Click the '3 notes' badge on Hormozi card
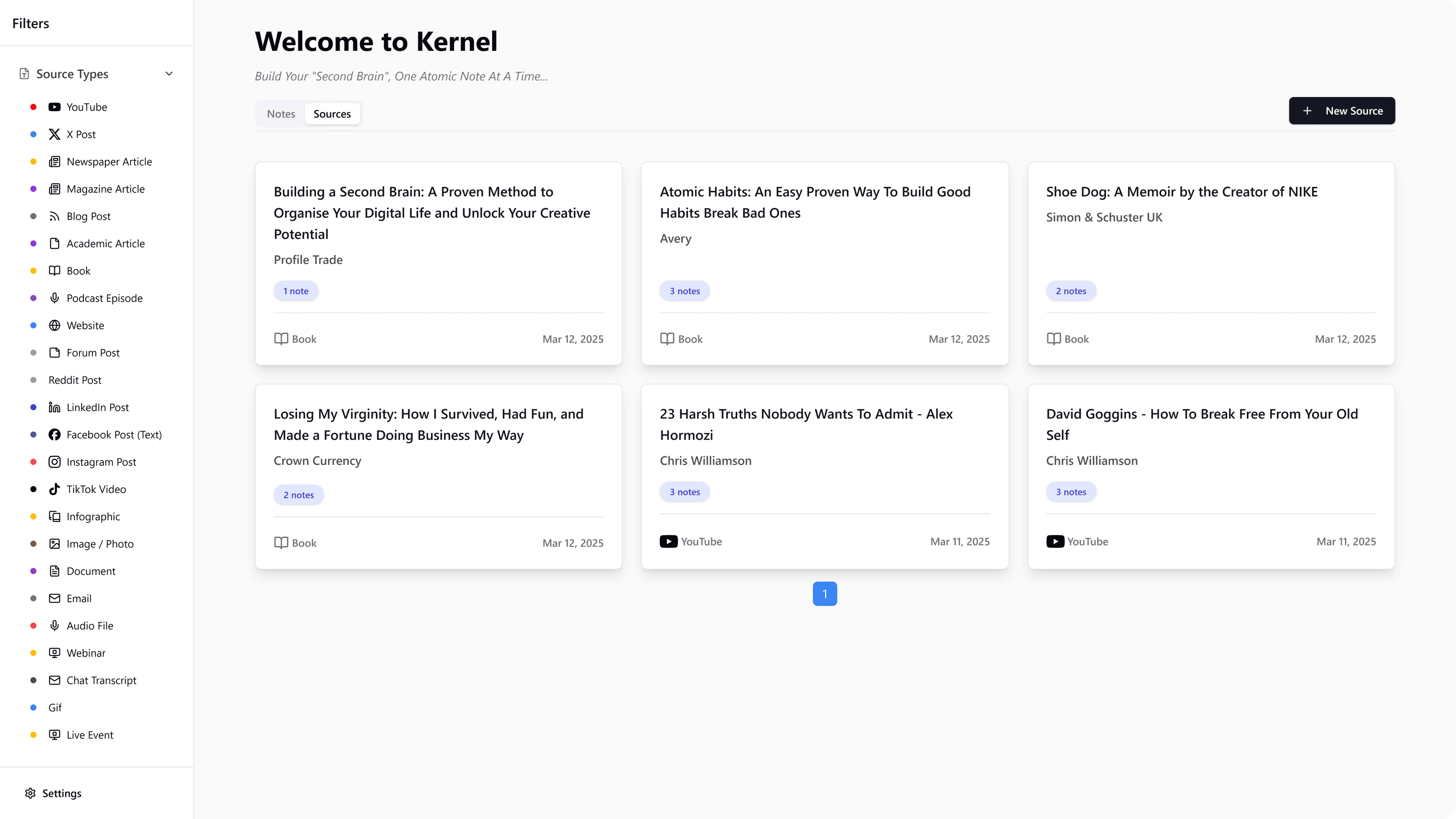Image resolution: width=1456 pixels, height=819 pixels. (x=684, y=492)
